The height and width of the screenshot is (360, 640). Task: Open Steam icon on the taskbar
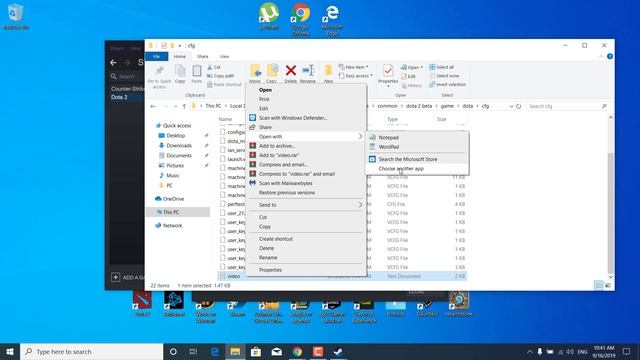click(338, 351)
